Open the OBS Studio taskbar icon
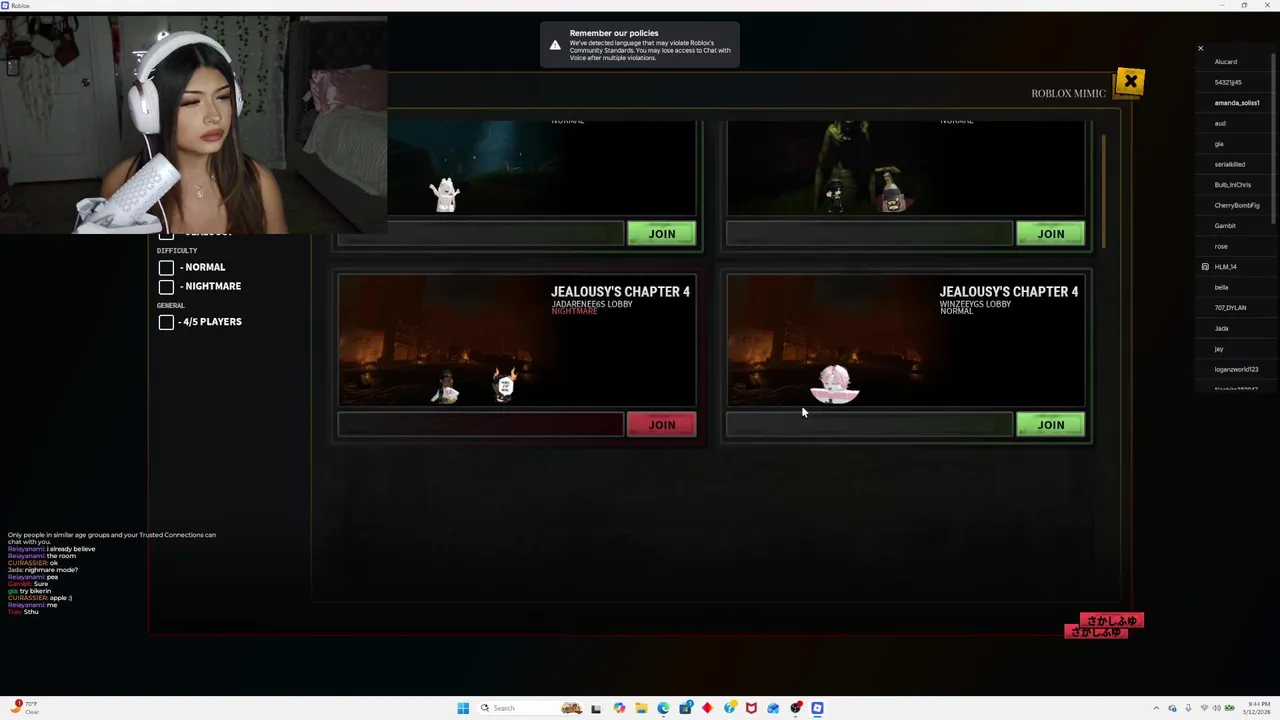The width and height of the screenshot is (1280, 720). coord(796,708)
